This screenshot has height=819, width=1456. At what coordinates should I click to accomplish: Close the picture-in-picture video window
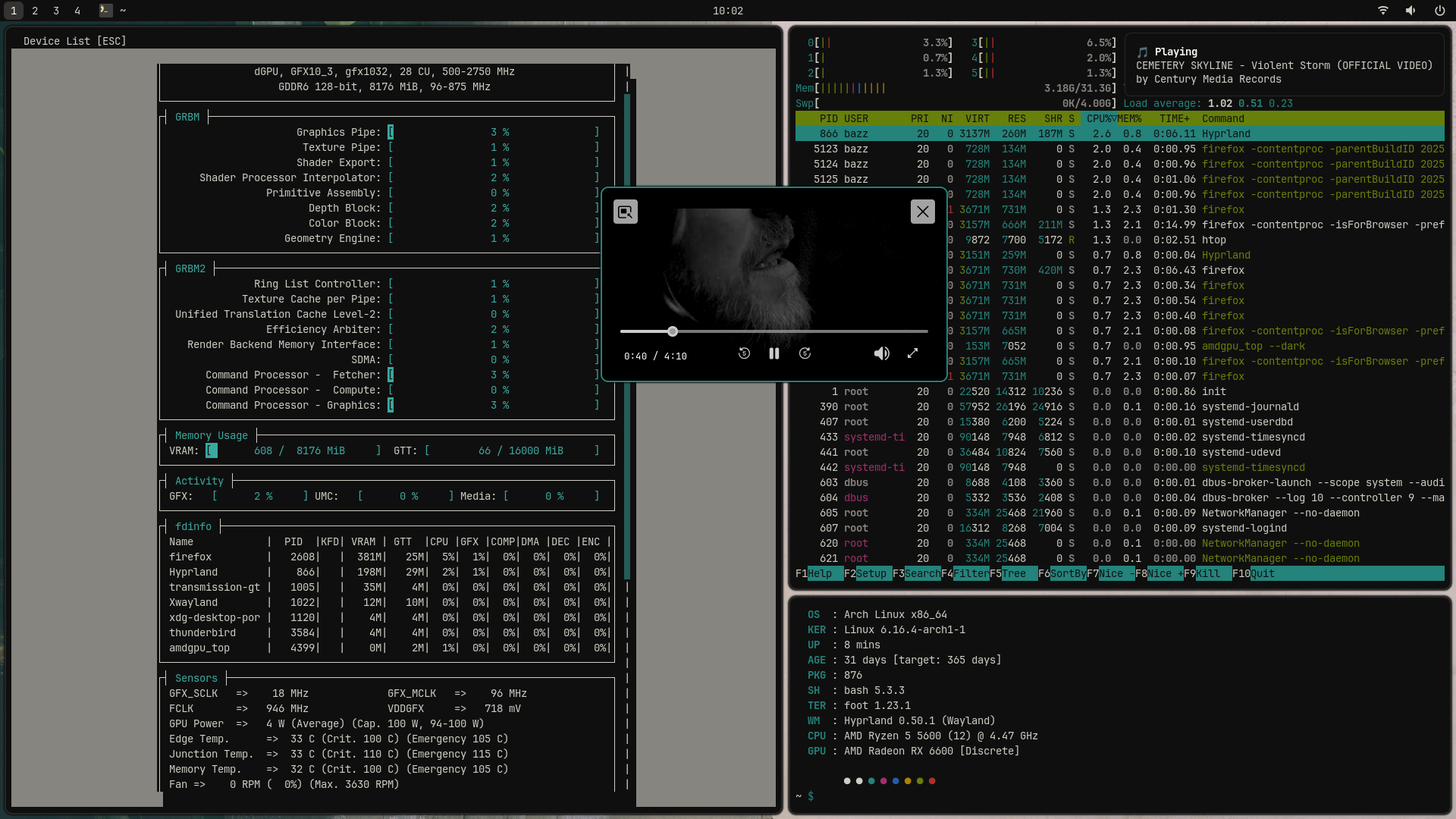922,212
